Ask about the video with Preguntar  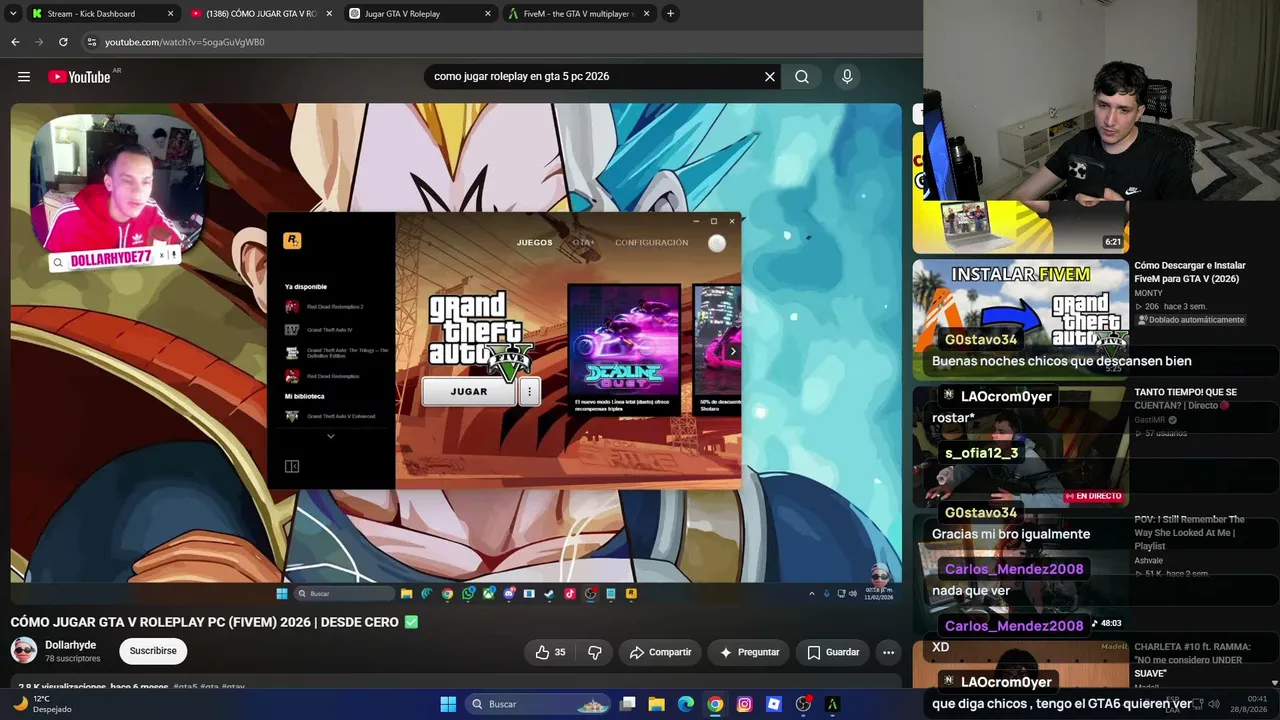(749, 652)
